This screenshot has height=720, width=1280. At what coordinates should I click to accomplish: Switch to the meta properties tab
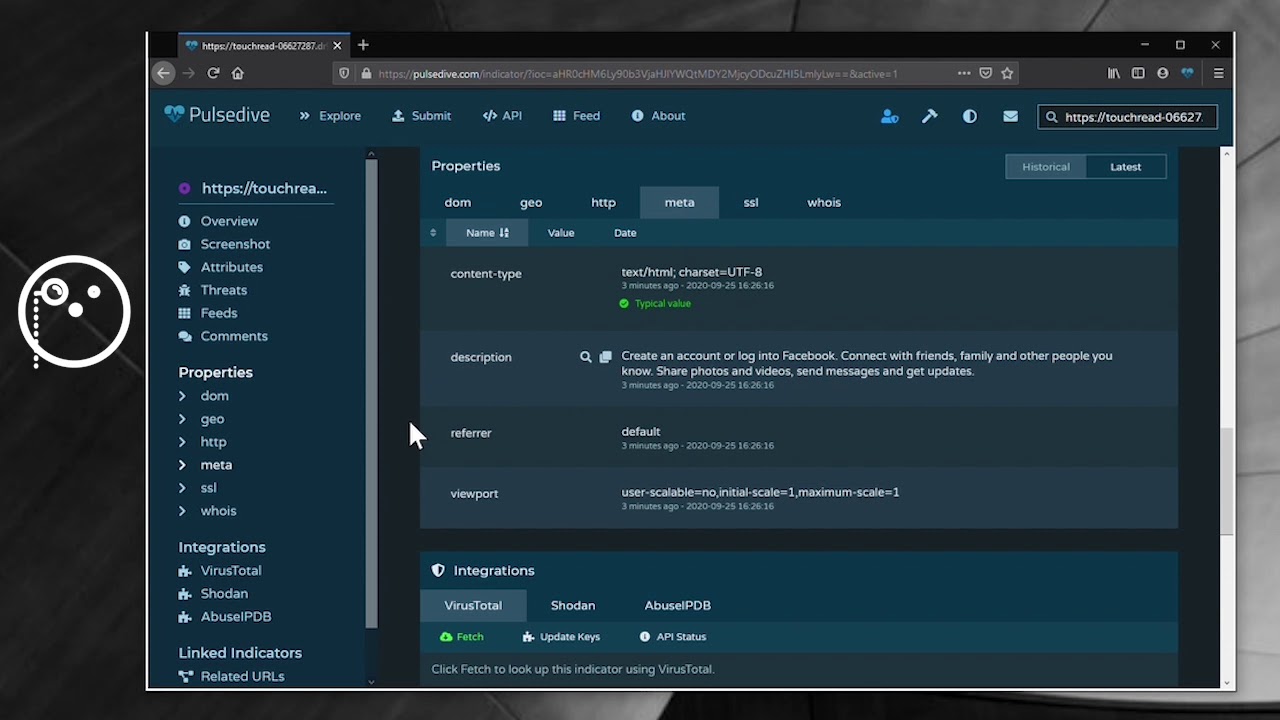(x=679, y=202)
